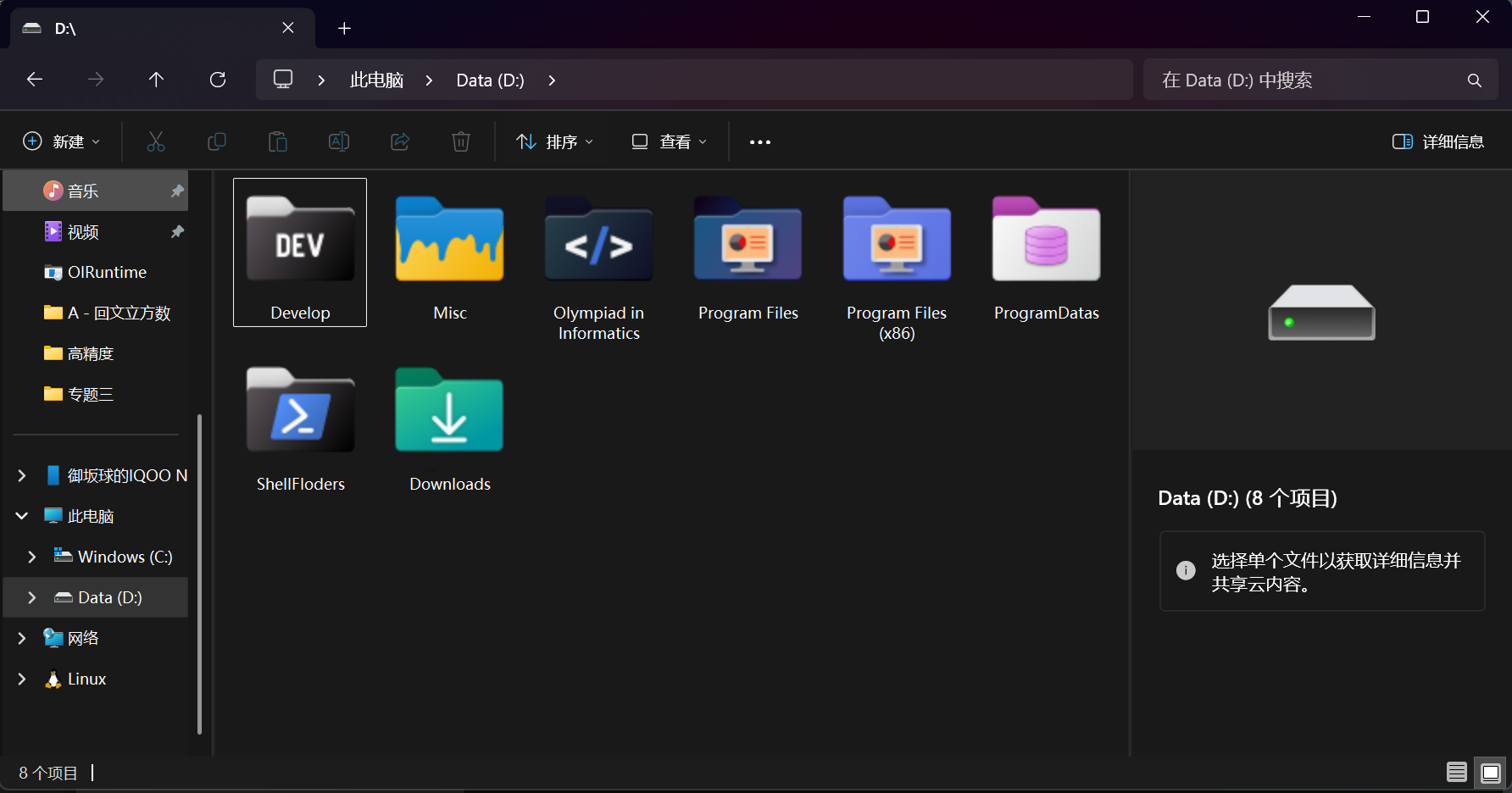
Task: Open A - 回文立方数 folder in sidebar
Action: (x=96, y=313)
